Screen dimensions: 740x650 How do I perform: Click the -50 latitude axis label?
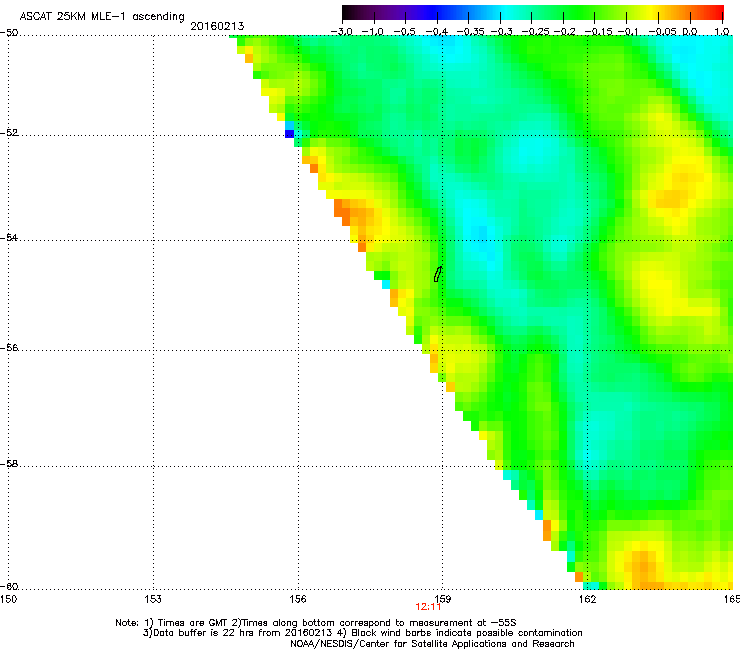point(9,33)
